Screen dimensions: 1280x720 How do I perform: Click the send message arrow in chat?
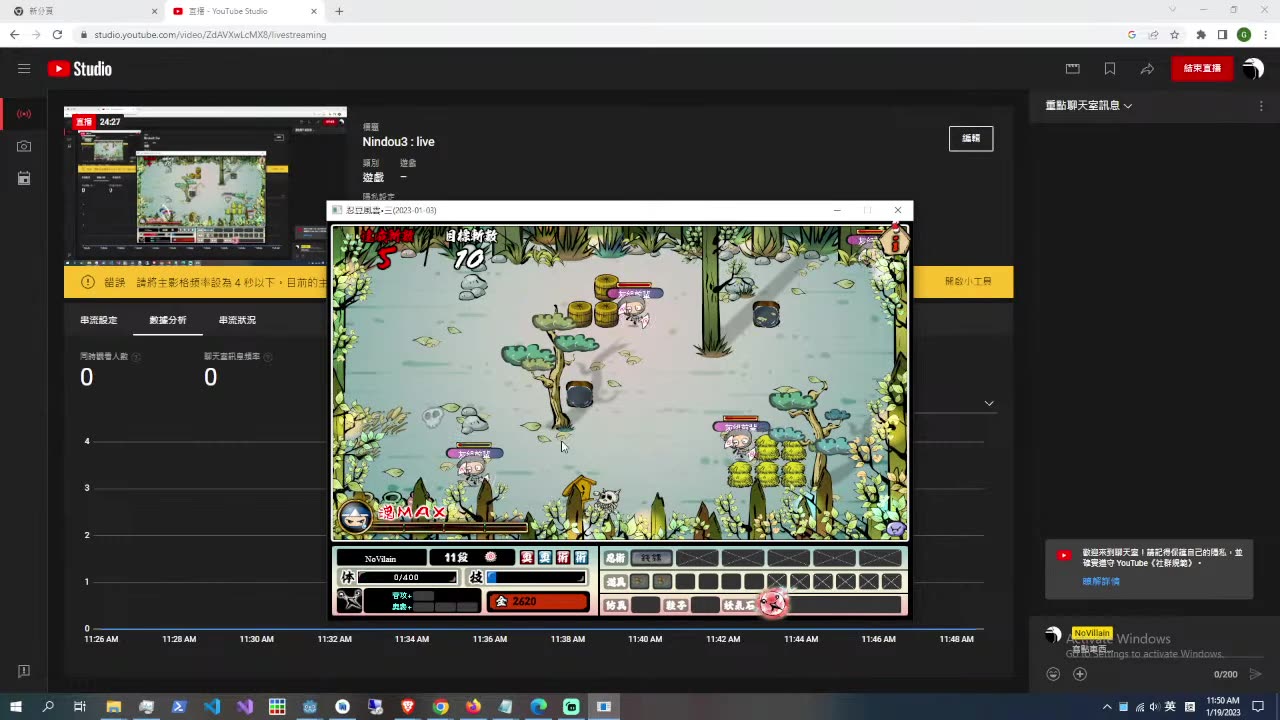[1255, 674]
